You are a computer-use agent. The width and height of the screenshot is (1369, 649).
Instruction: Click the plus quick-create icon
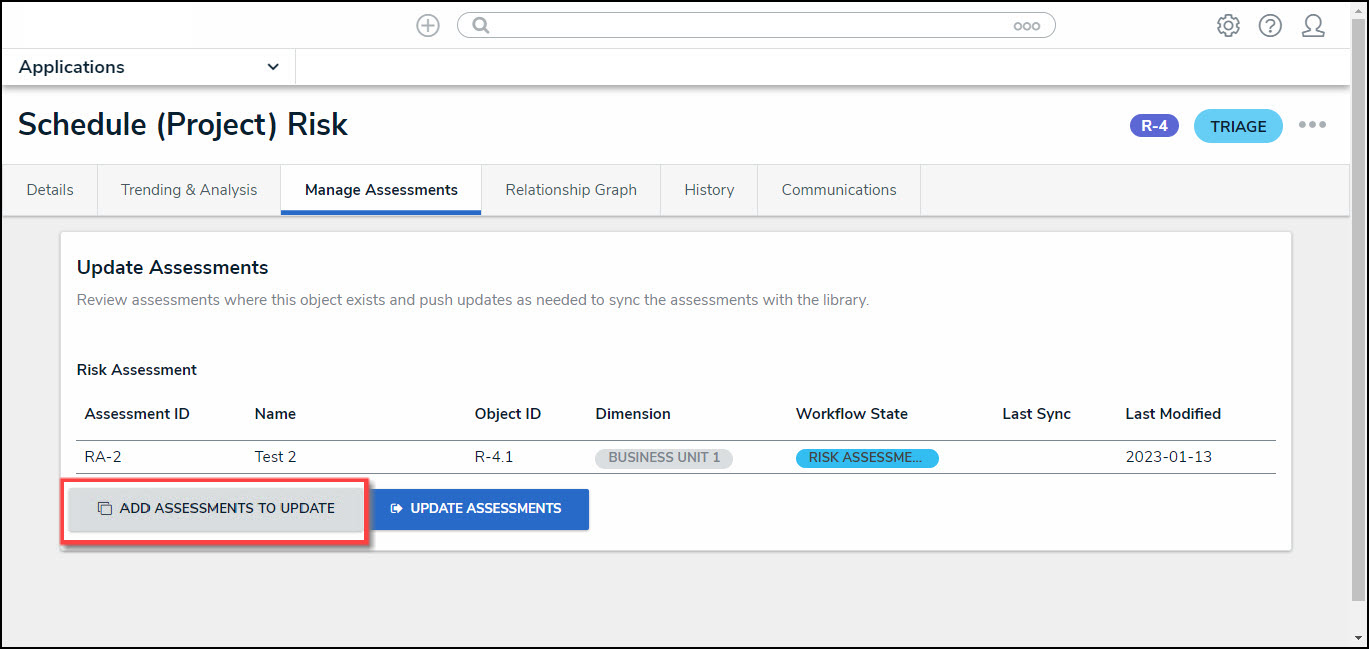click(x=428, y=26)
